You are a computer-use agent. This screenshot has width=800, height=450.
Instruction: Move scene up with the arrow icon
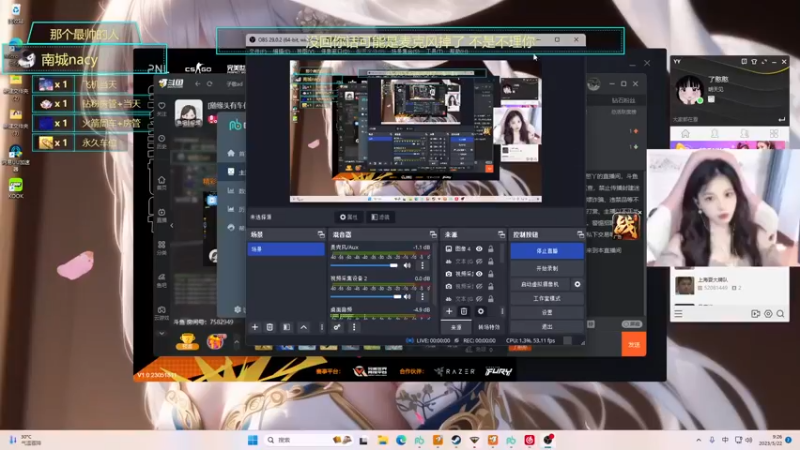[x=304, y=327]
